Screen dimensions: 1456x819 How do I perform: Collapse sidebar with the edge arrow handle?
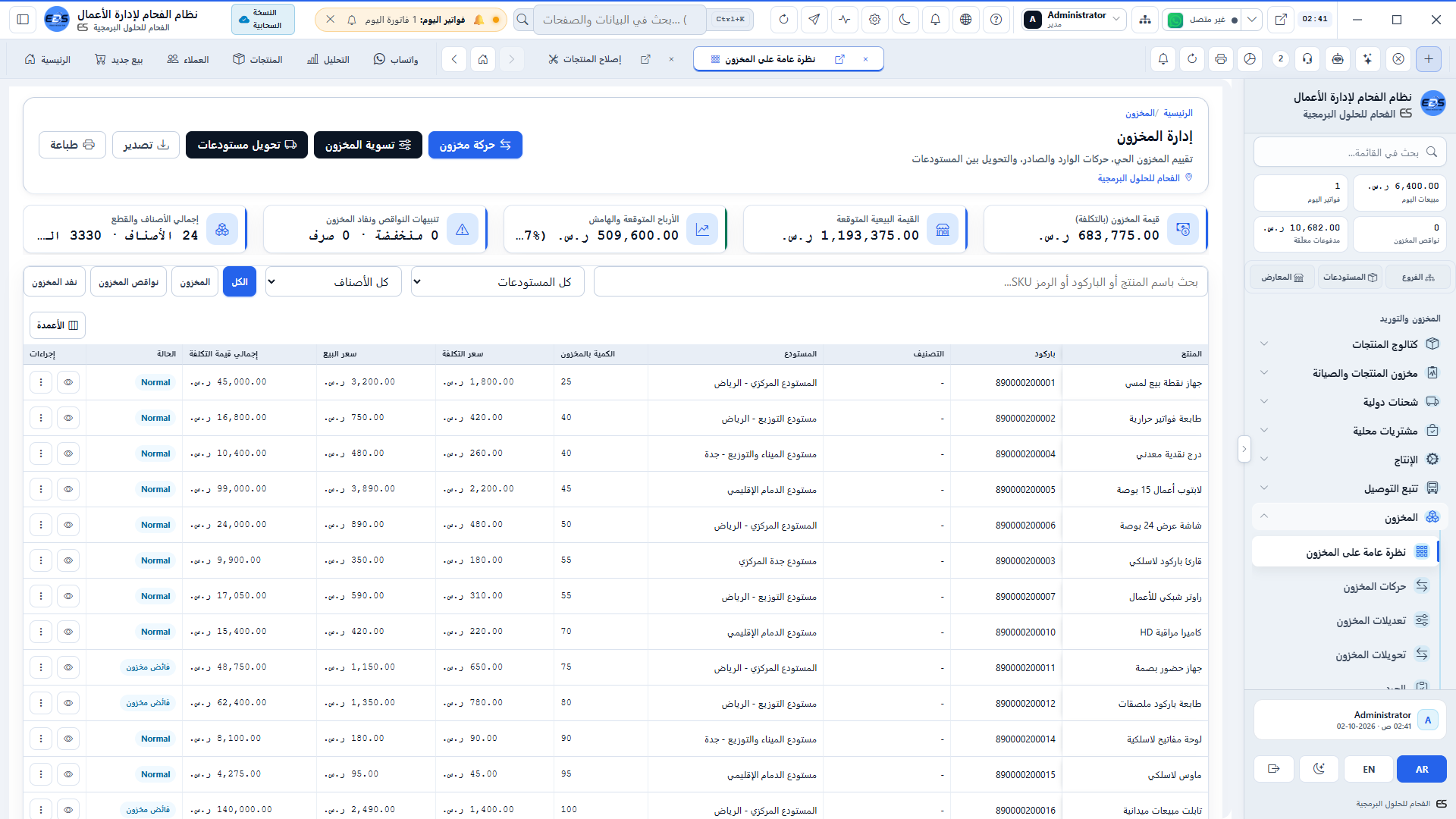pyautogui.click(x=1244, y=449)
